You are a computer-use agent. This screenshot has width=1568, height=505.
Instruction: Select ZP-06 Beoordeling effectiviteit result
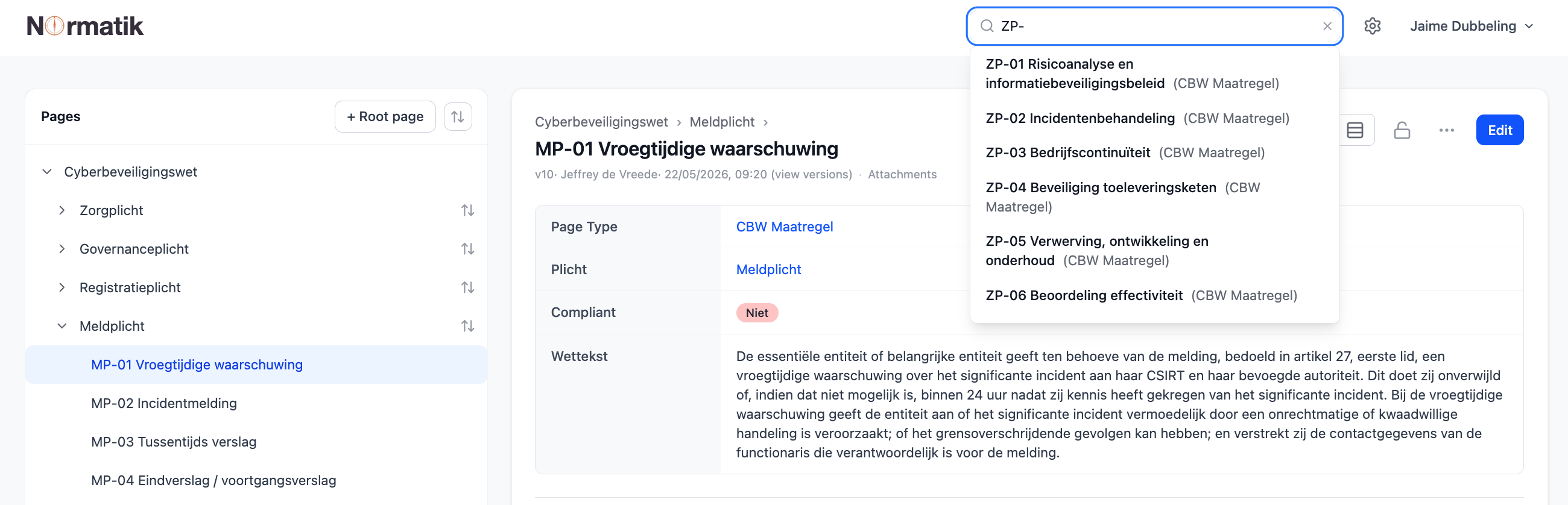coord(1154,296)
